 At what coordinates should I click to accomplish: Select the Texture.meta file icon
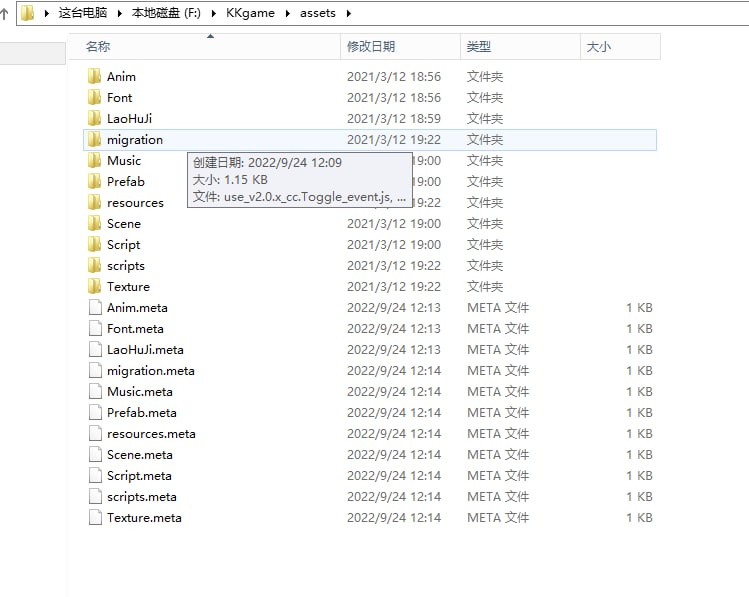(94, 518)
